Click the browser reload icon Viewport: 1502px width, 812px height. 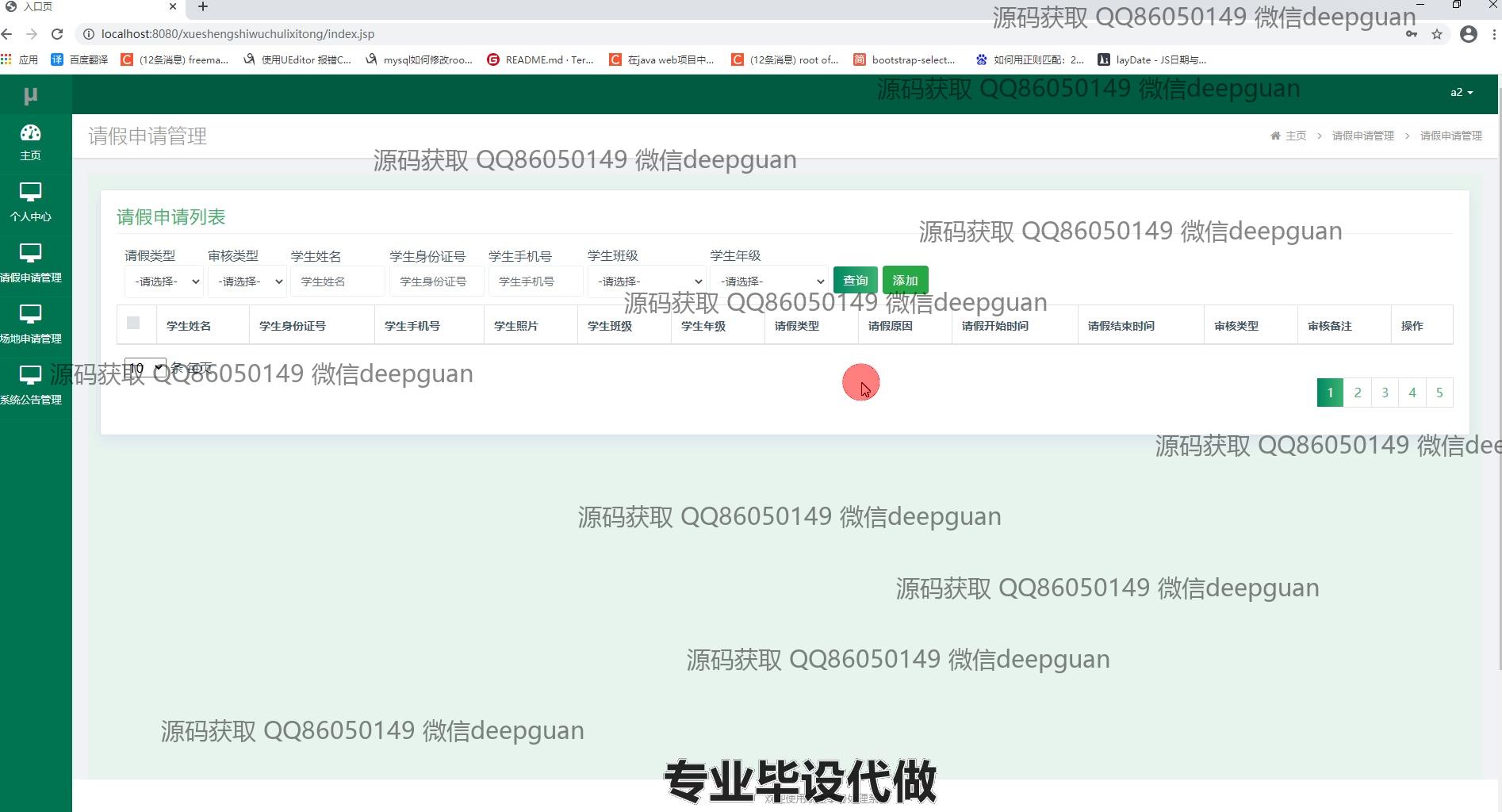[x=57, y=34]
